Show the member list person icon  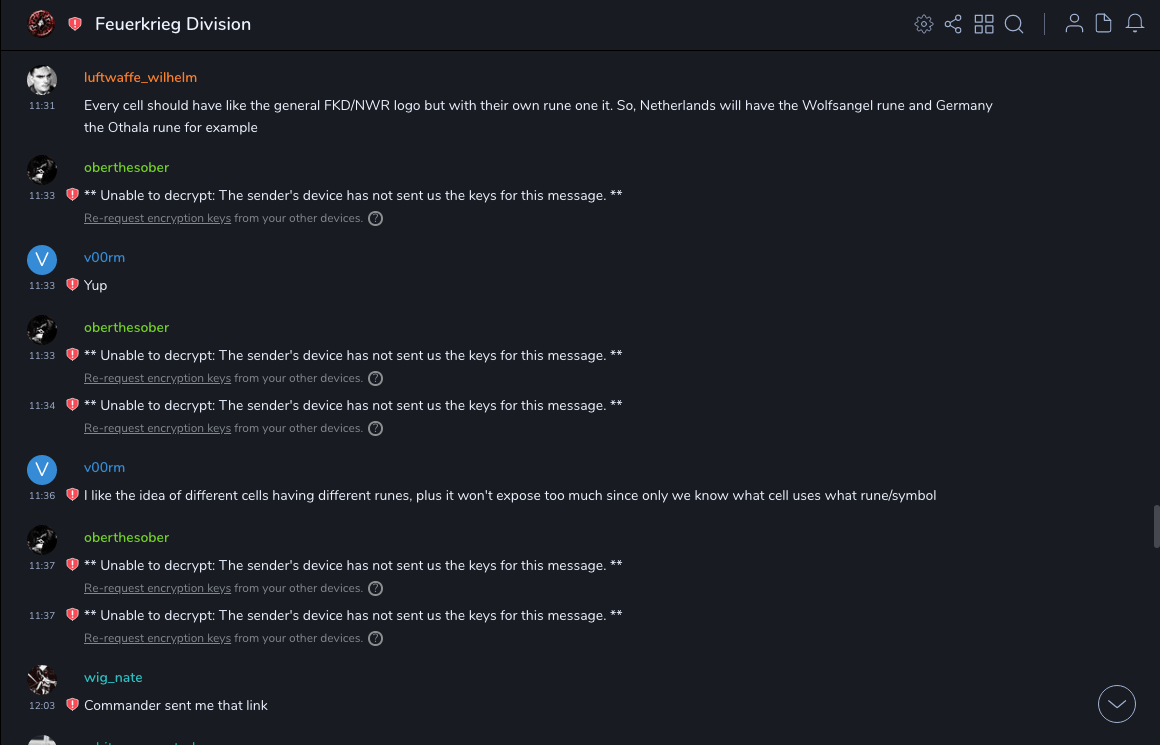[1074, 24]
